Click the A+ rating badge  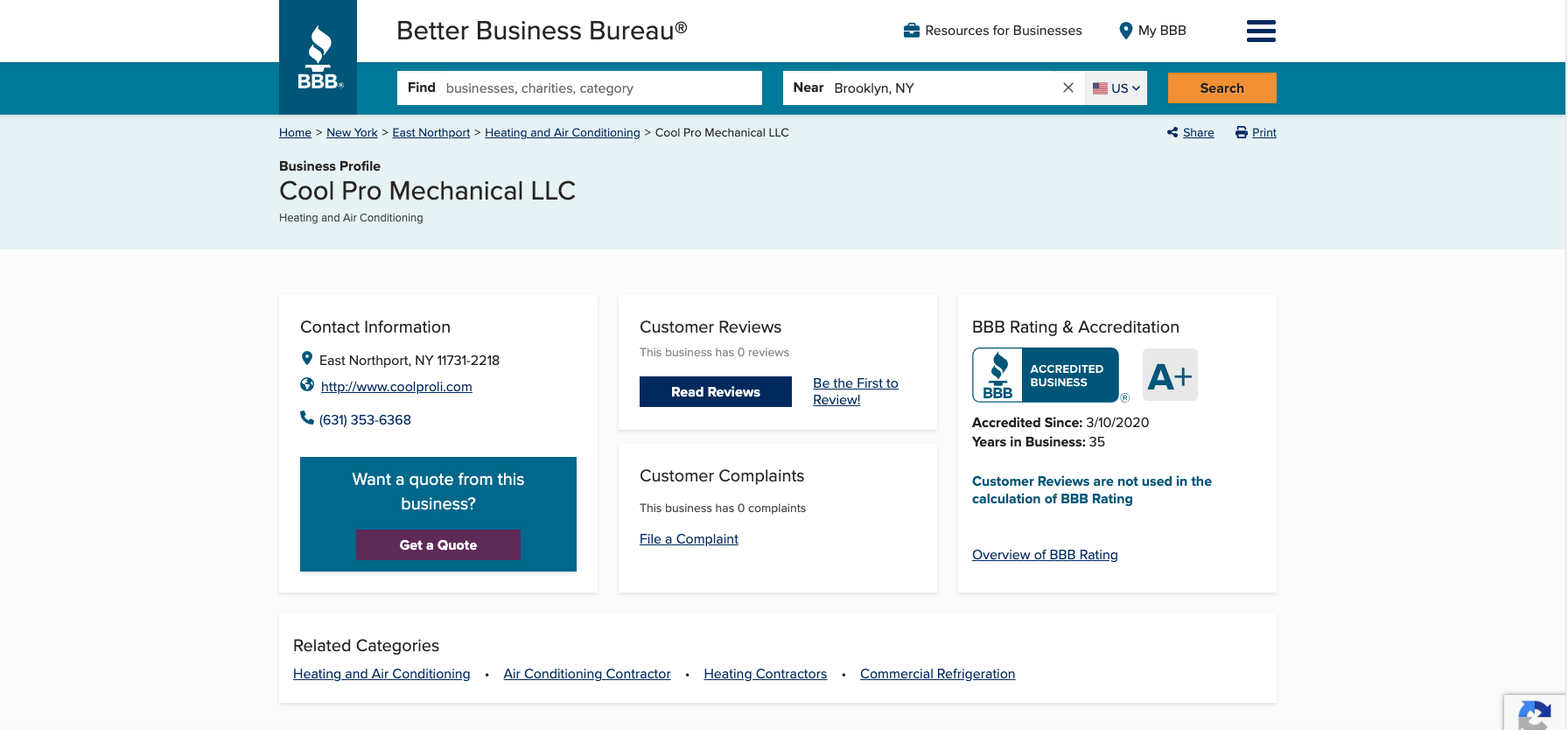[x=1170, y=375]
